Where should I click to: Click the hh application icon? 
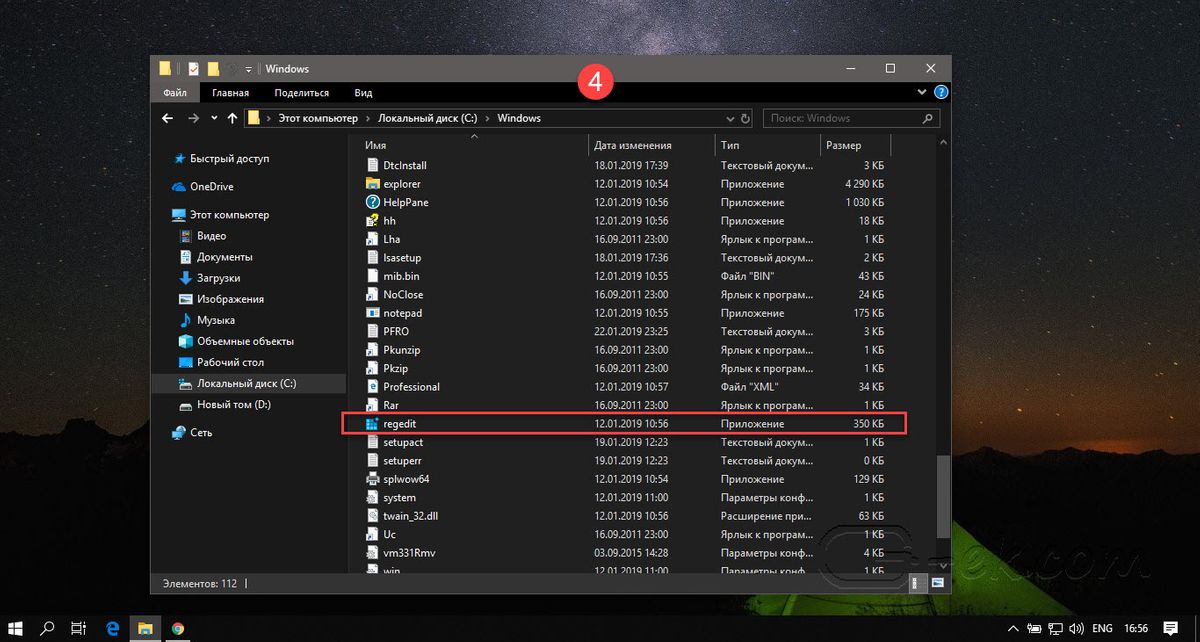[x=373, y=221]
